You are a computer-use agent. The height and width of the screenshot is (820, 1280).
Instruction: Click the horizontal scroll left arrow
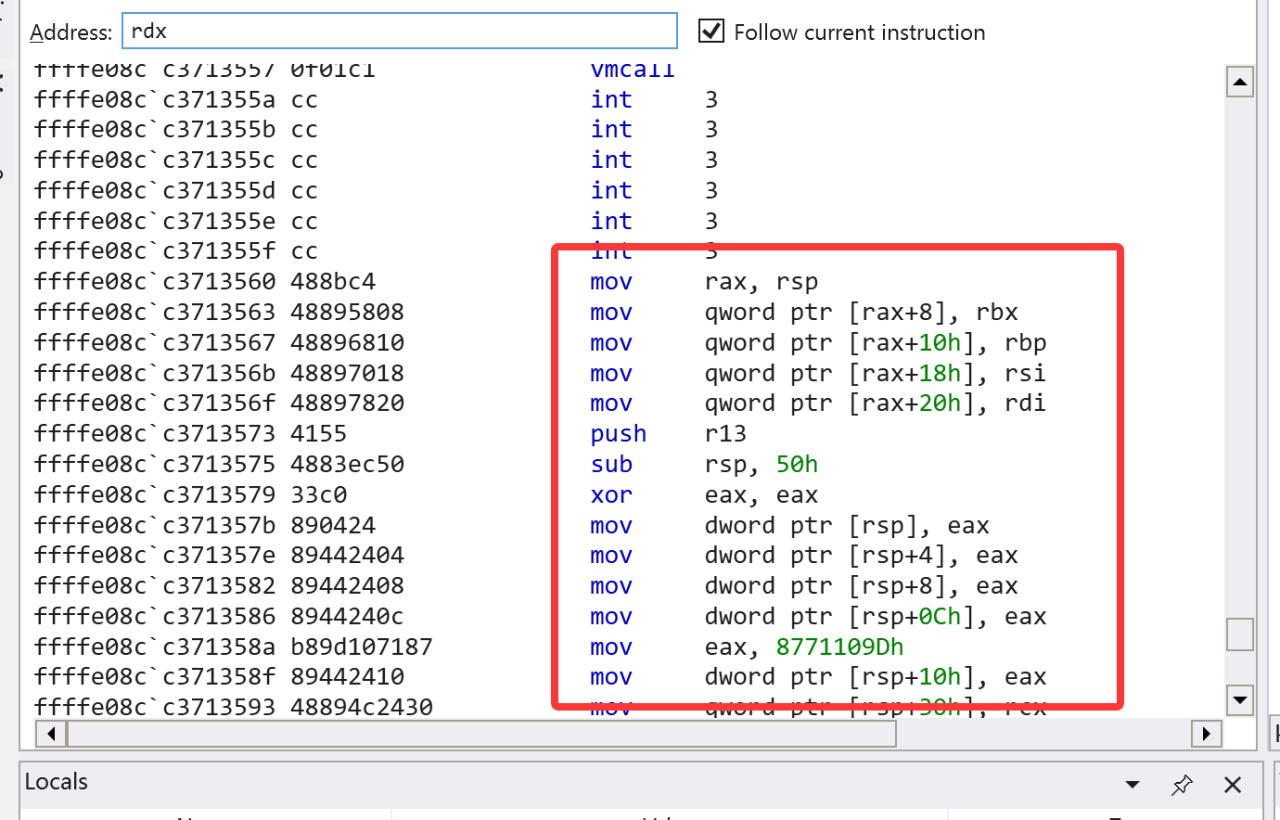tap(49, 734)
